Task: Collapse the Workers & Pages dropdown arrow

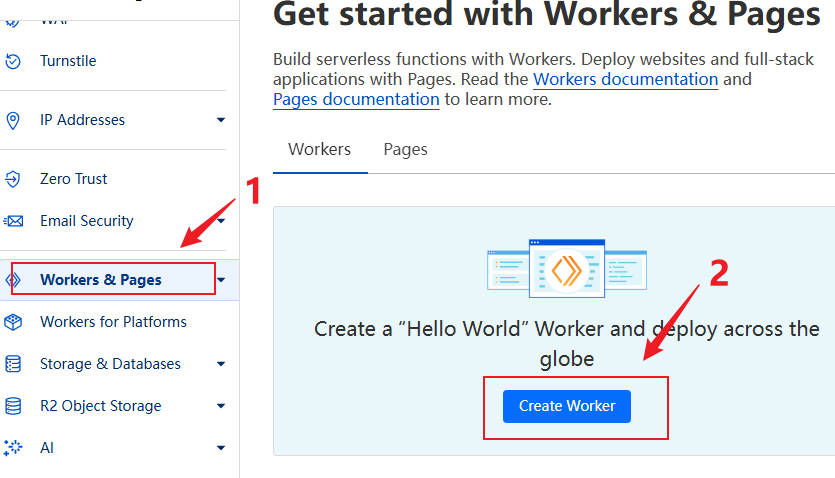Action: coord(221,280)
